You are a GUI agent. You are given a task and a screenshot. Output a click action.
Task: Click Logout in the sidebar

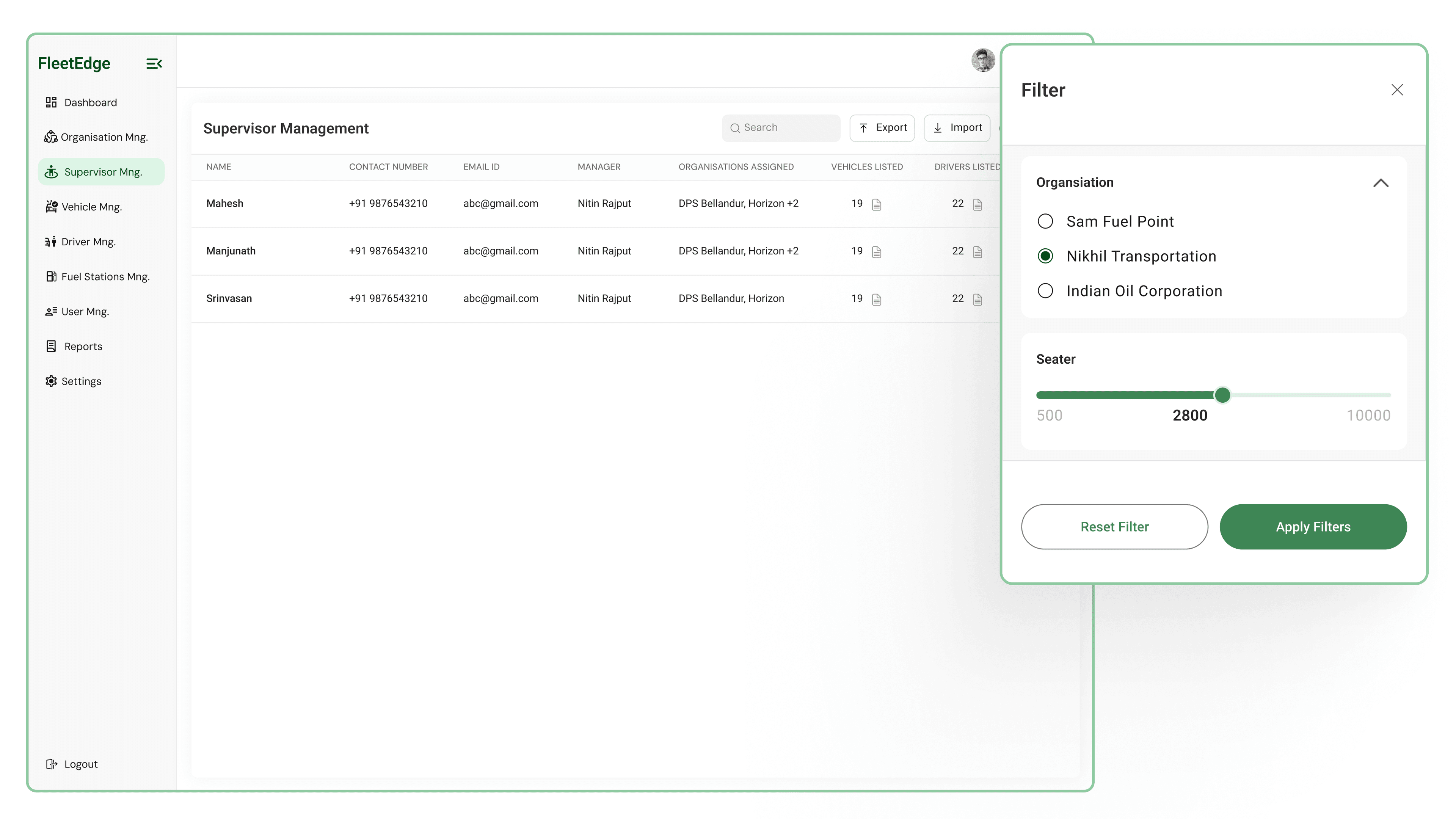(81, 764)
